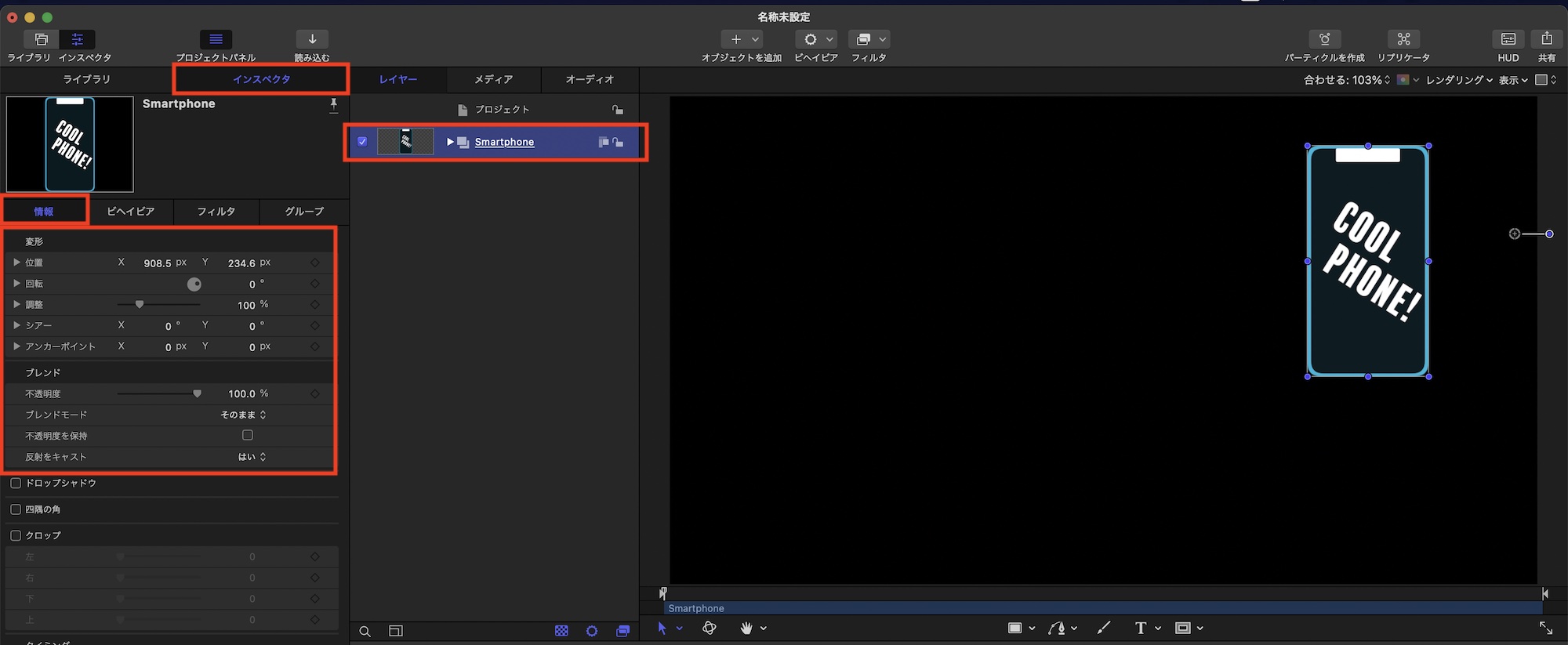Open the Blend Mode (ブレンドモード) dropdown

coord(243,415)
